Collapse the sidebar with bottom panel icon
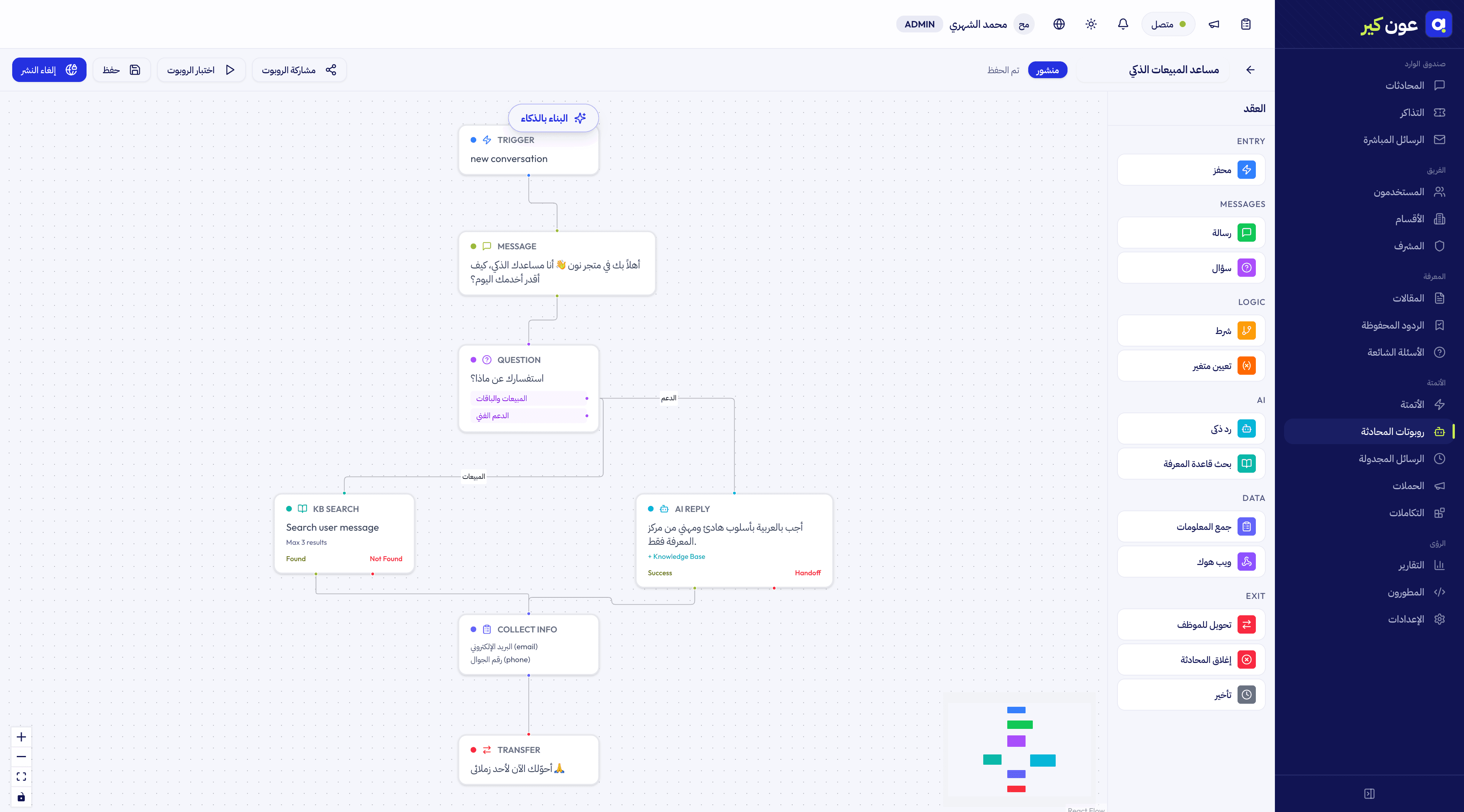This screenshot has height=812, width=1464. (1369, 793)
